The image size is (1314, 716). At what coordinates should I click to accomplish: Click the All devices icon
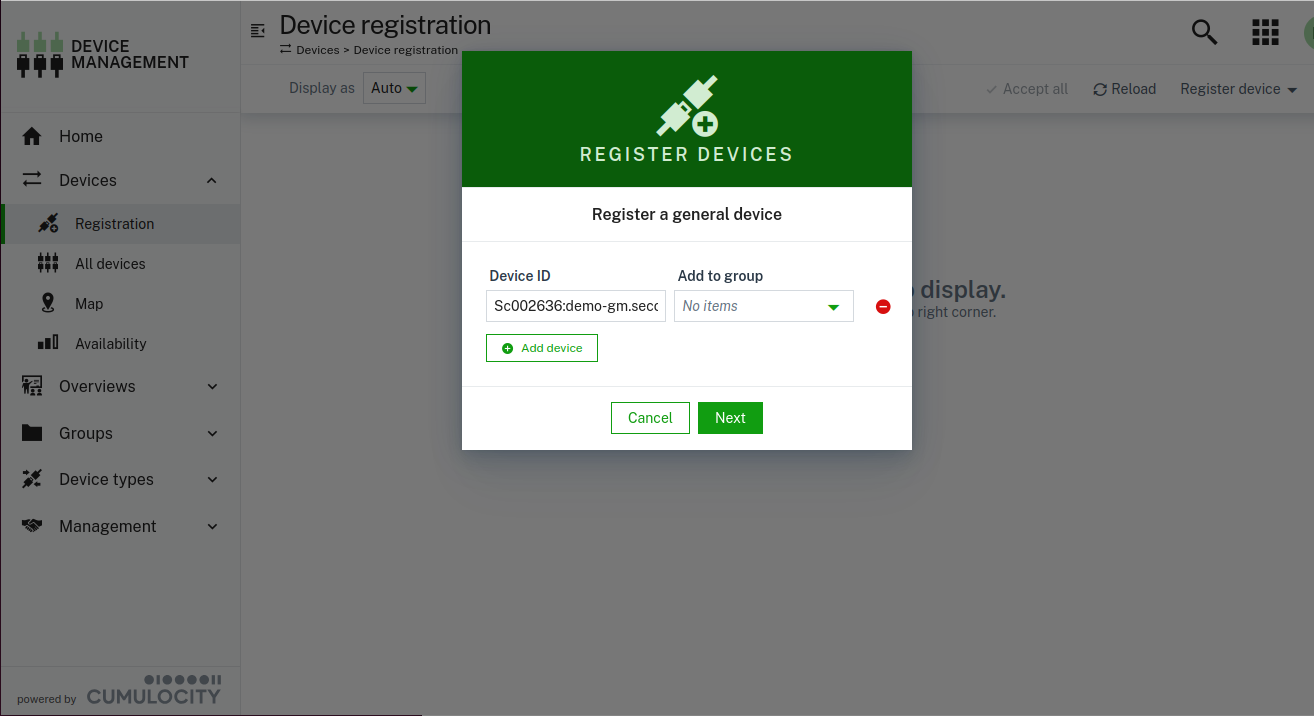(47, 263)
